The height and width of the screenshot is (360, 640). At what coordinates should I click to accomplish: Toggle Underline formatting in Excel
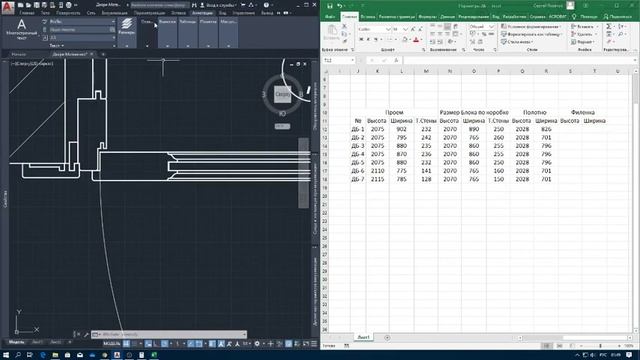(376, 40)
